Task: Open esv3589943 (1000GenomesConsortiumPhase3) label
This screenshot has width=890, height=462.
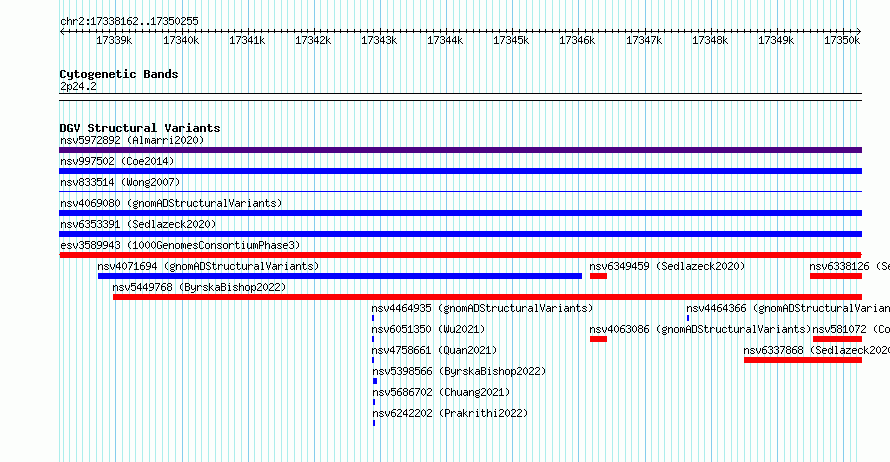Action: coord(180,245)
